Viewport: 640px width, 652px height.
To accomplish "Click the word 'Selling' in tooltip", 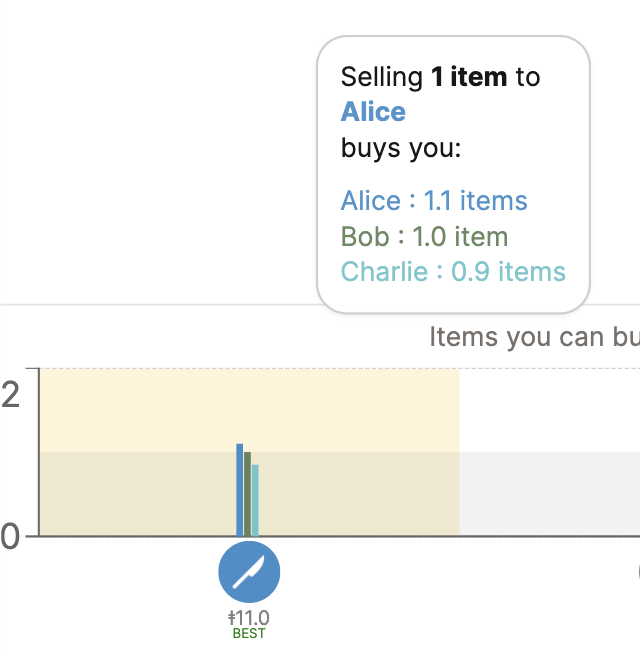I will pos(382,77).
